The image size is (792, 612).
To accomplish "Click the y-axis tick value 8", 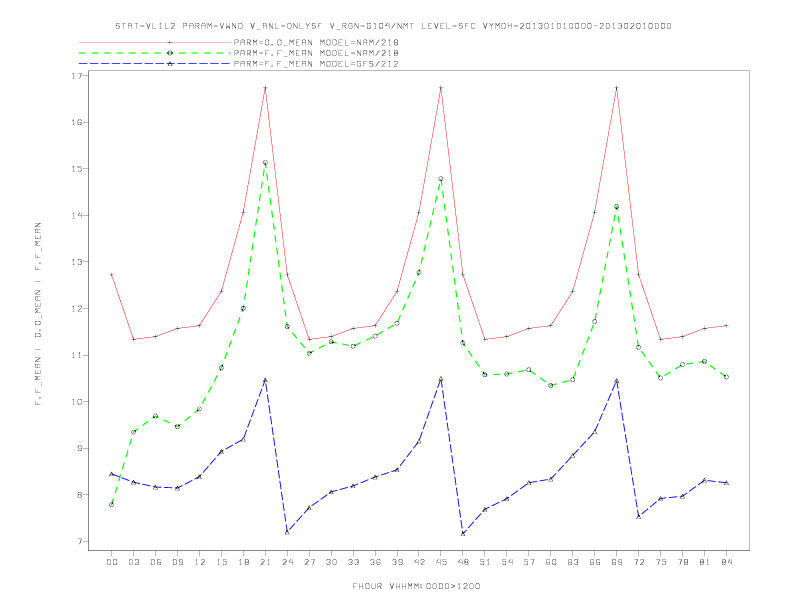I will point(79,495).
